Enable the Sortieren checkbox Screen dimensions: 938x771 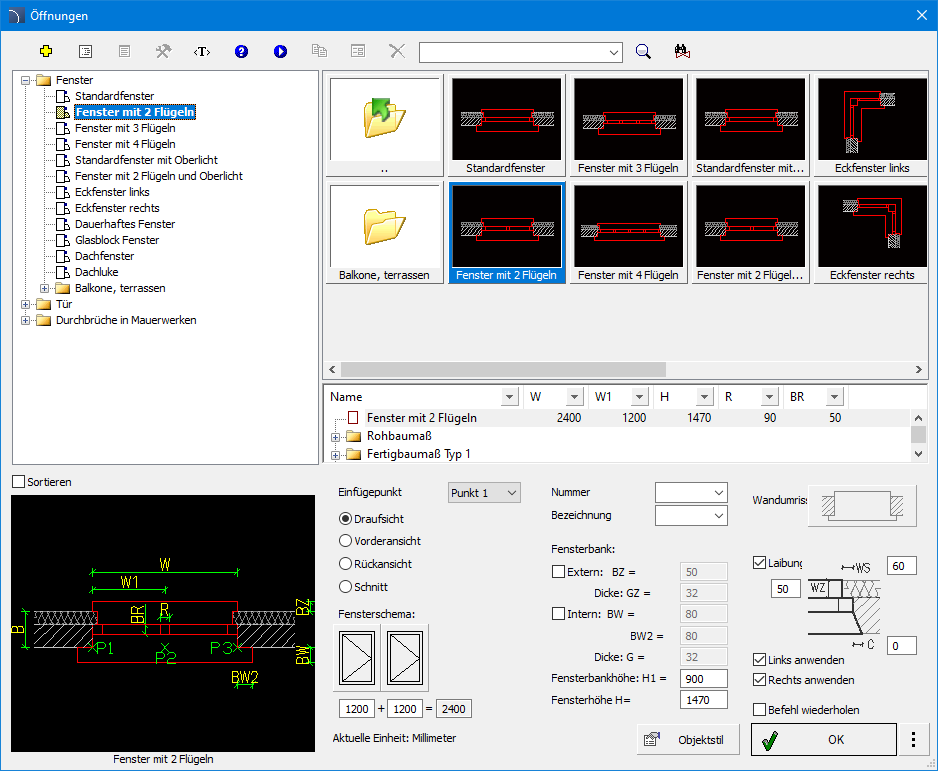tap(19, 482)
